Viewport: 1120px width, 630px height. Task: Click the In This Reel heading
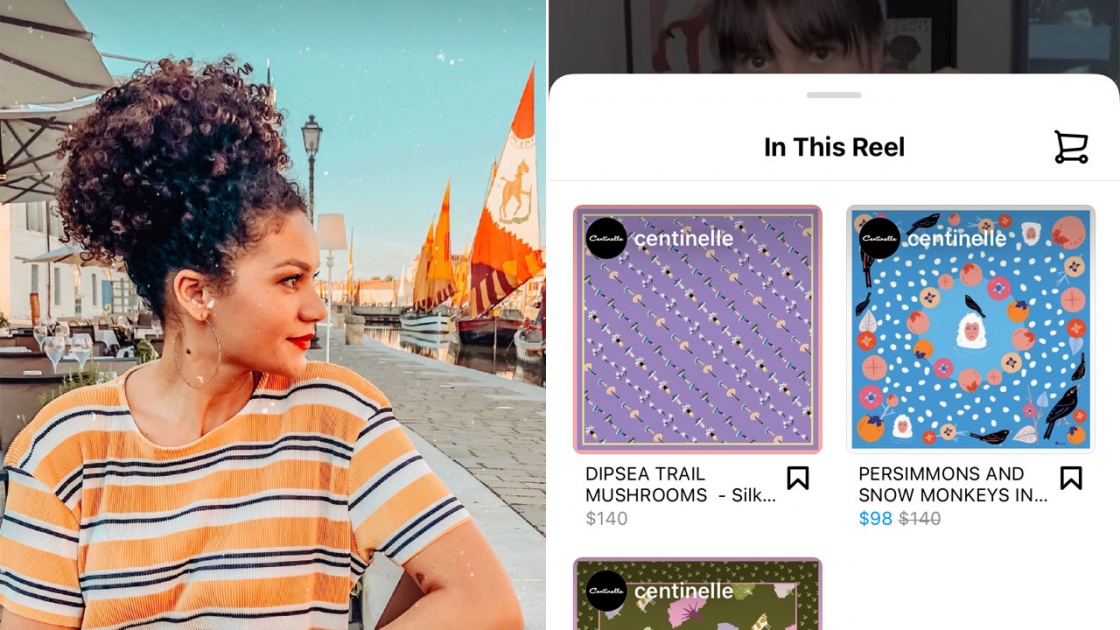point(834,147)
